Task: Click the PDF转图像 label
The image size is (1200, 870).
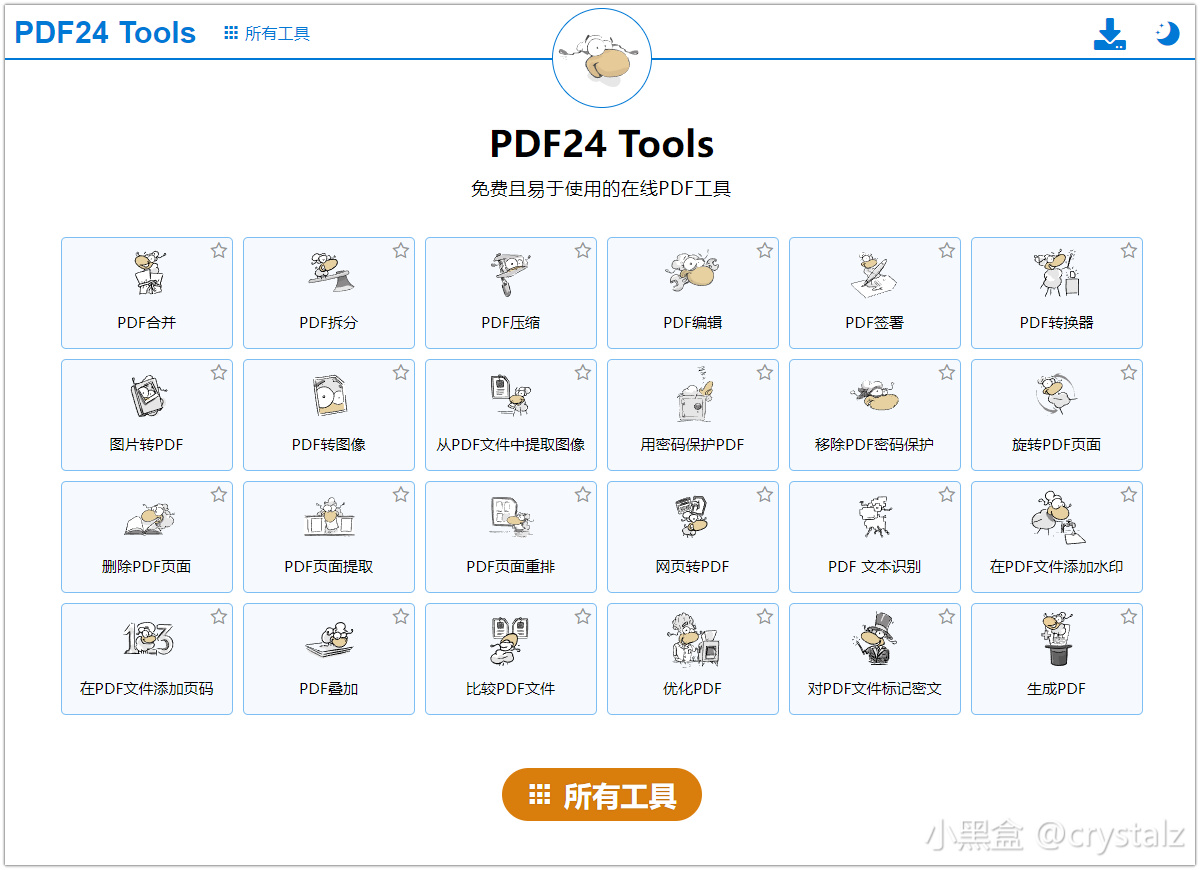Action: pyautogui.click(x=329, y=445)
